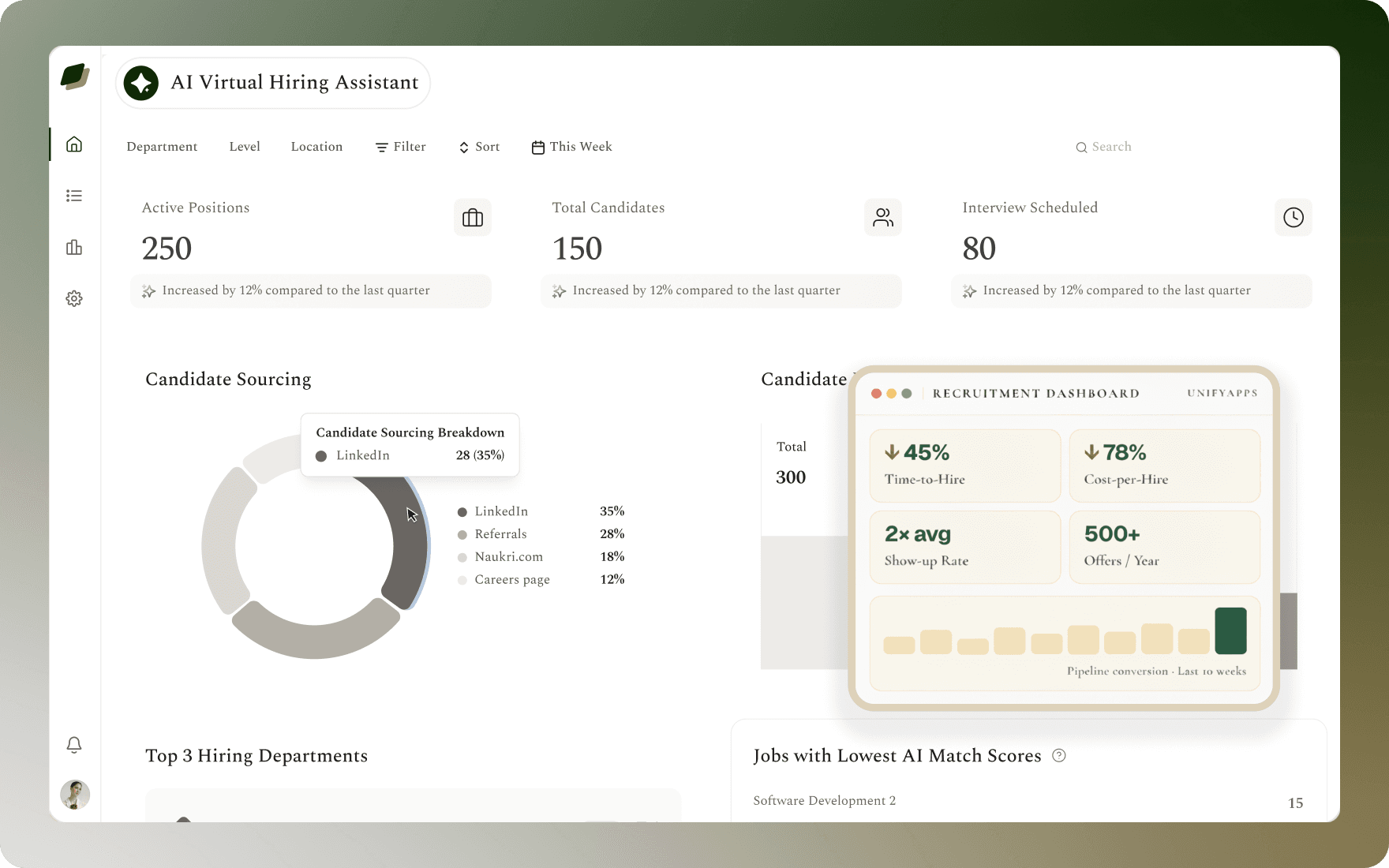Click the 35% LinkedIn value
This screenshot has width=1389, height=868.
click(x=612, y=511)
